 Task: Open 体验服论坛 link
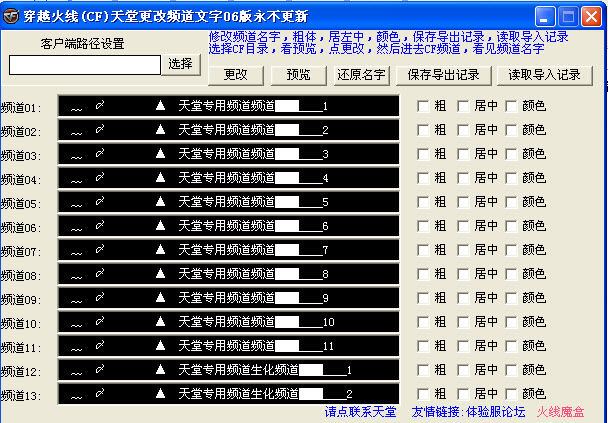point(495,412)
